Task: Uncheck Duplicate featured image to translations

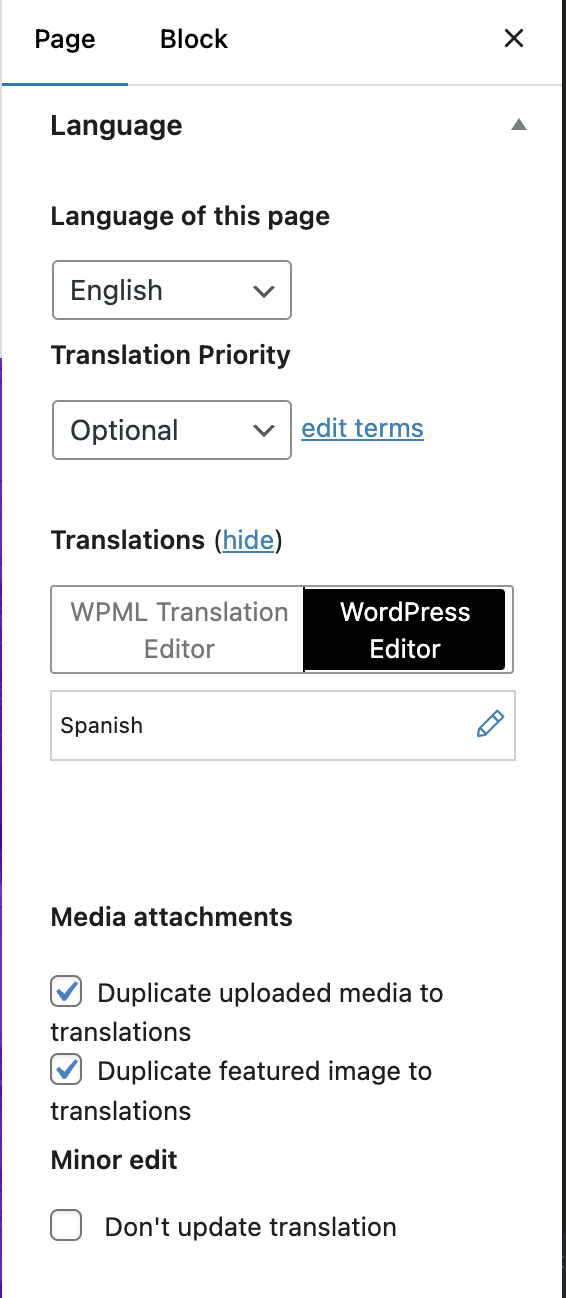Action: click(x=66, y=1070)
